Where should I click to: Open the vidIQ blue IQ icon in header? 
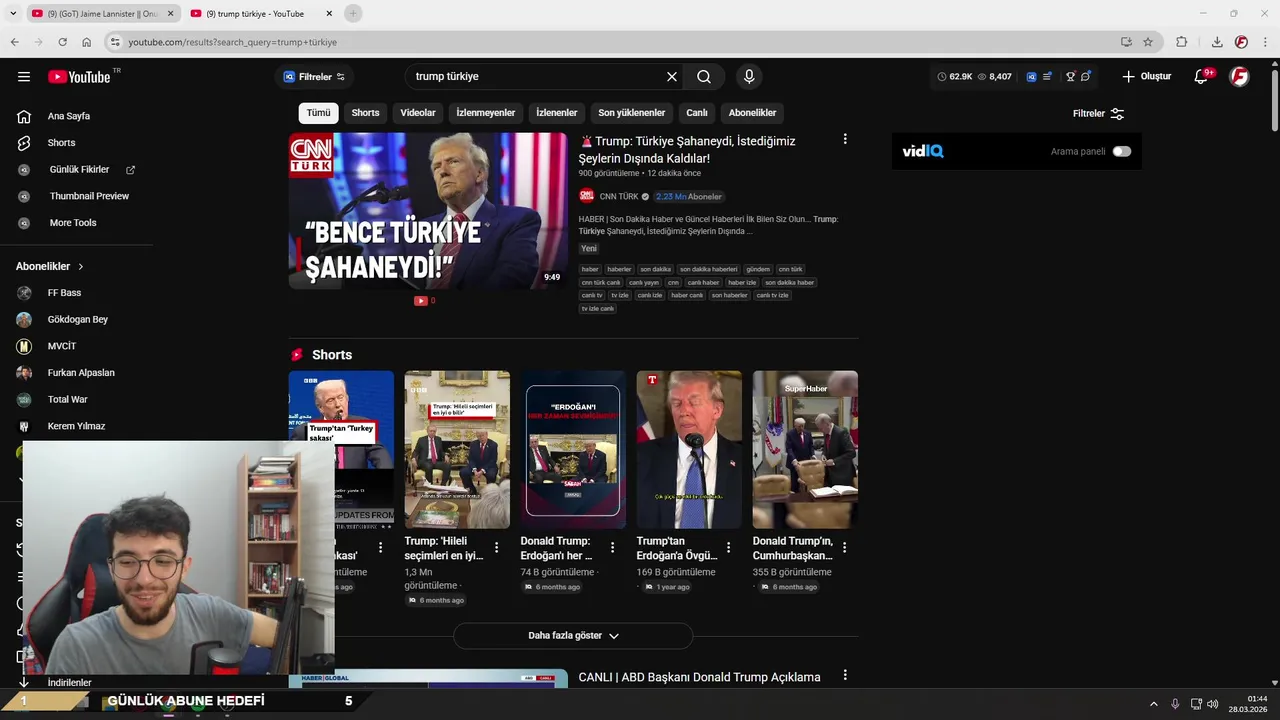1031,77
